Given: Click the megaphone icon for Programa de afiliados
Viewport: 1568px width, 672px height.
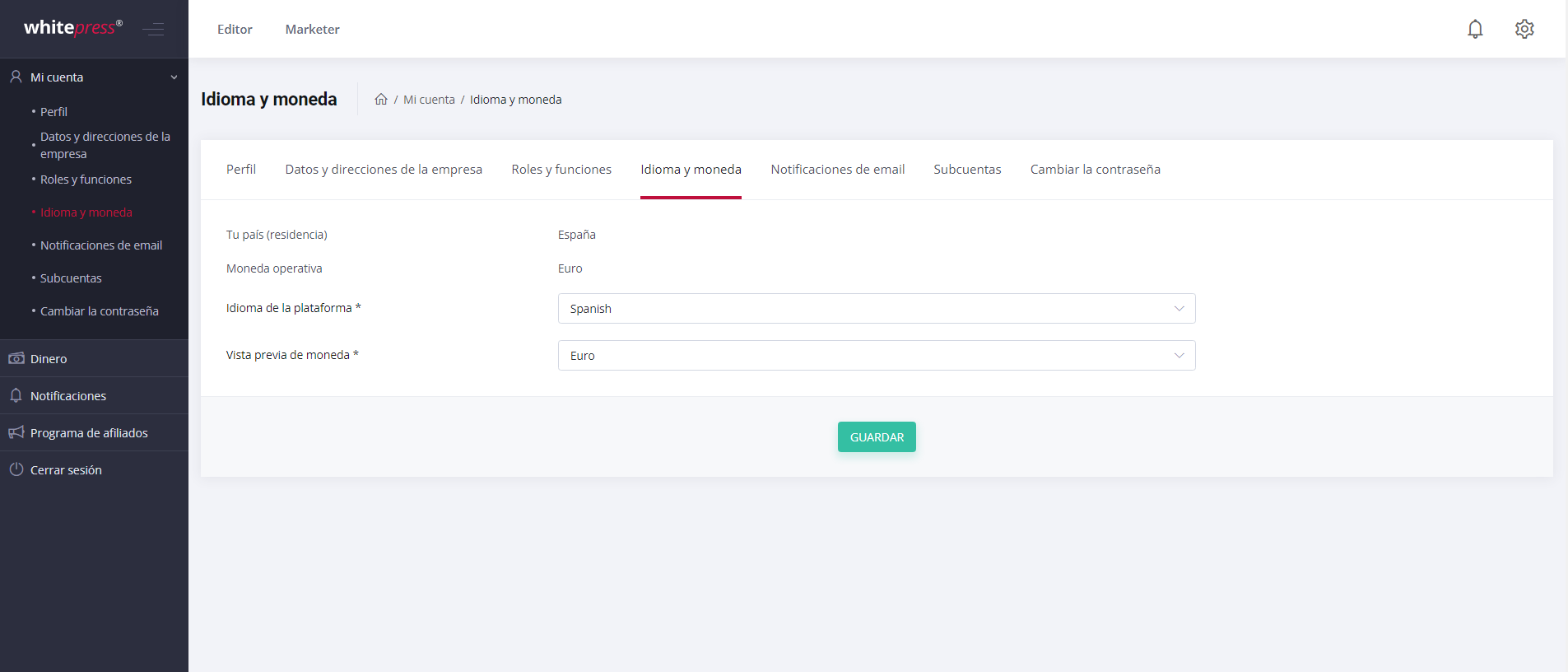Looking at the screenshot, I should 16,432.
